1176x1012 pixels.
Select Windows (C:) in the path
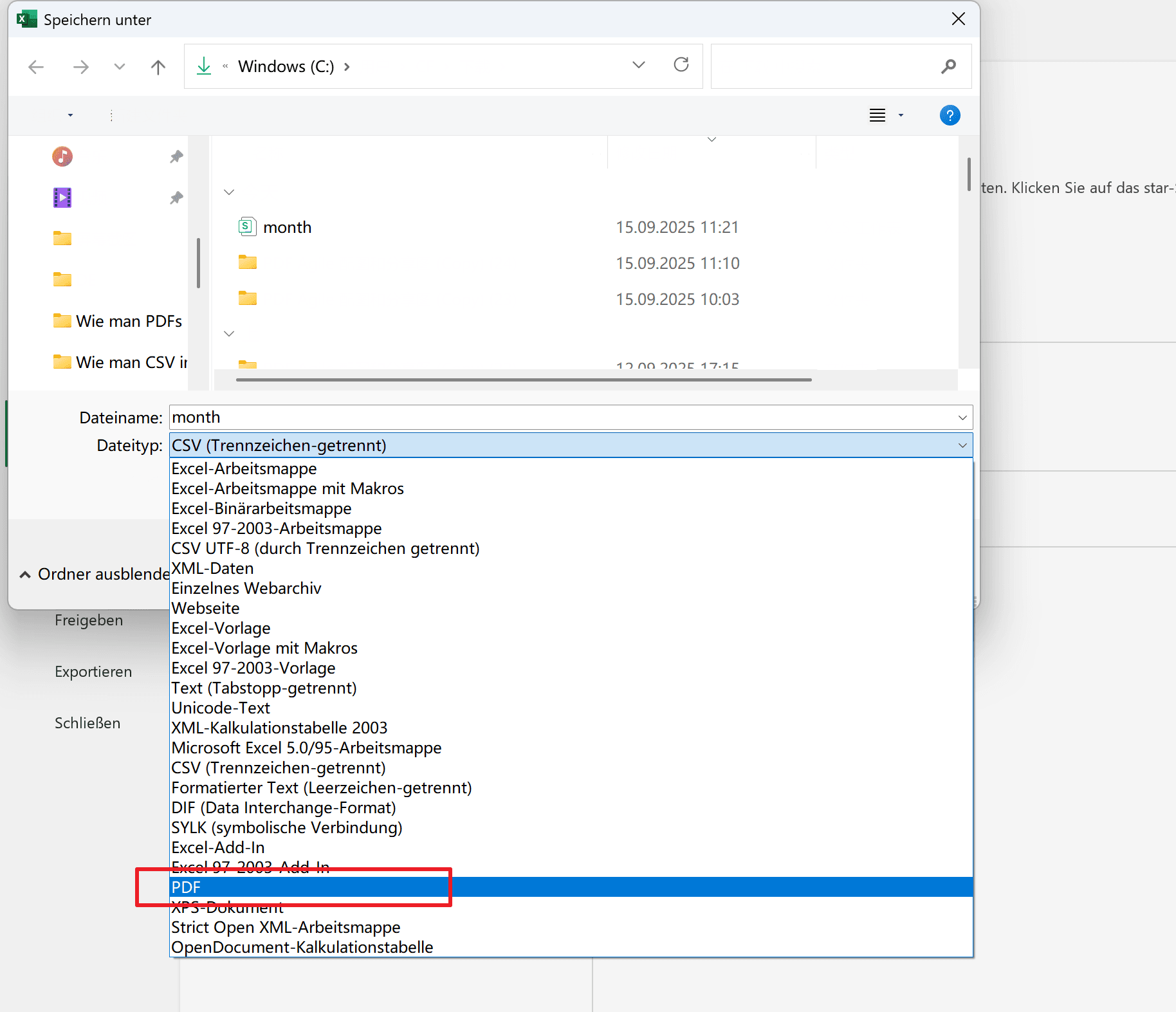(286, 66)
